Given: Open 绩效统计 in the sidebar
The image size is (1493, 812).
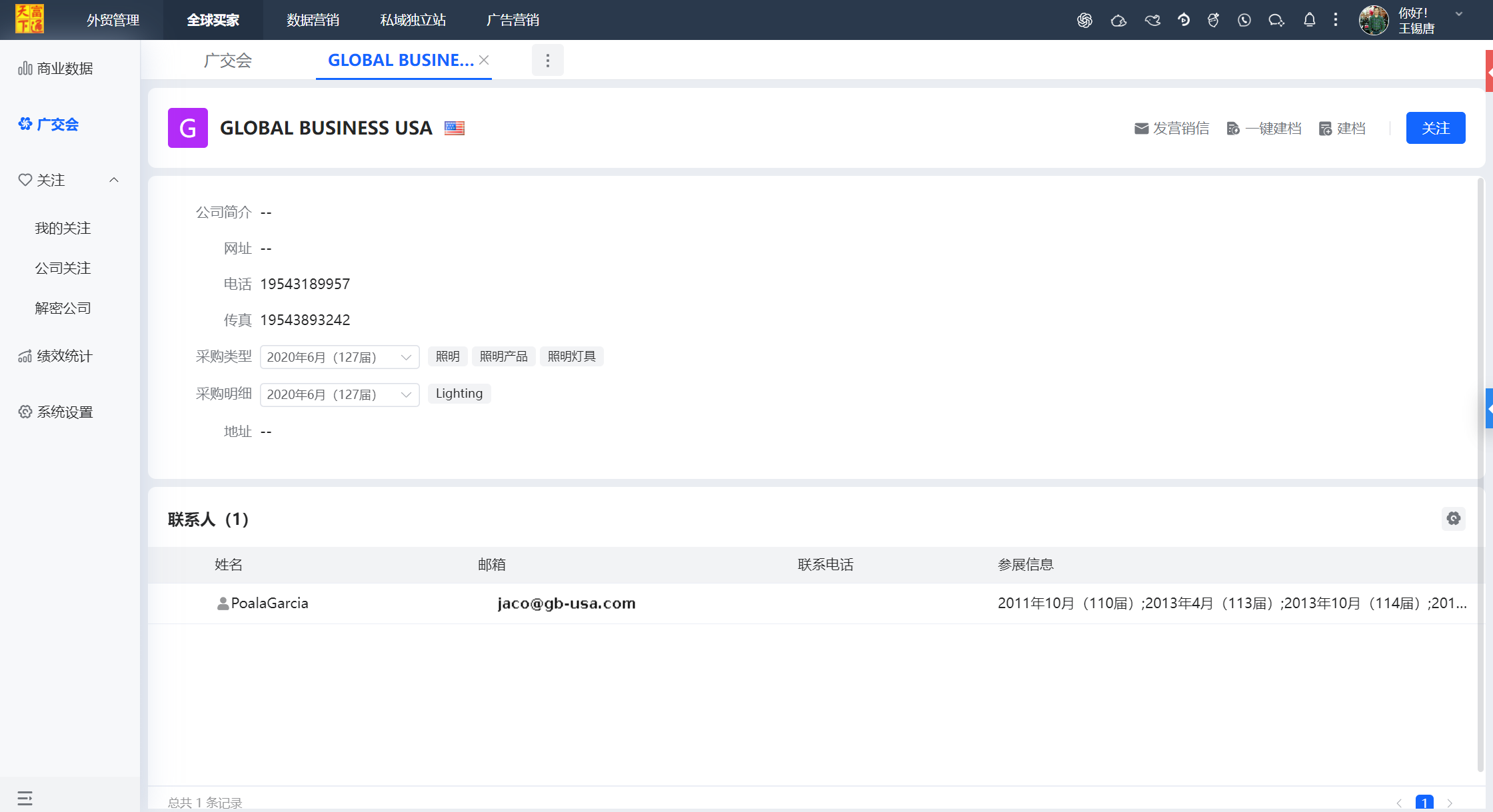Looking at the screenshot, I should click(65, 356).
